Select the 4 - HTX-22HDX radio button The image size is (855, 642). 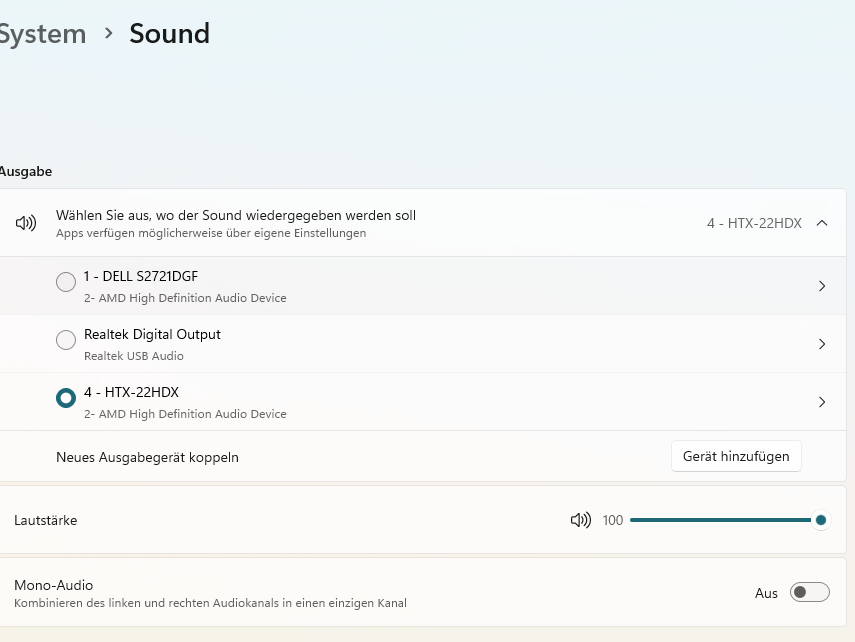pos(66,398)
